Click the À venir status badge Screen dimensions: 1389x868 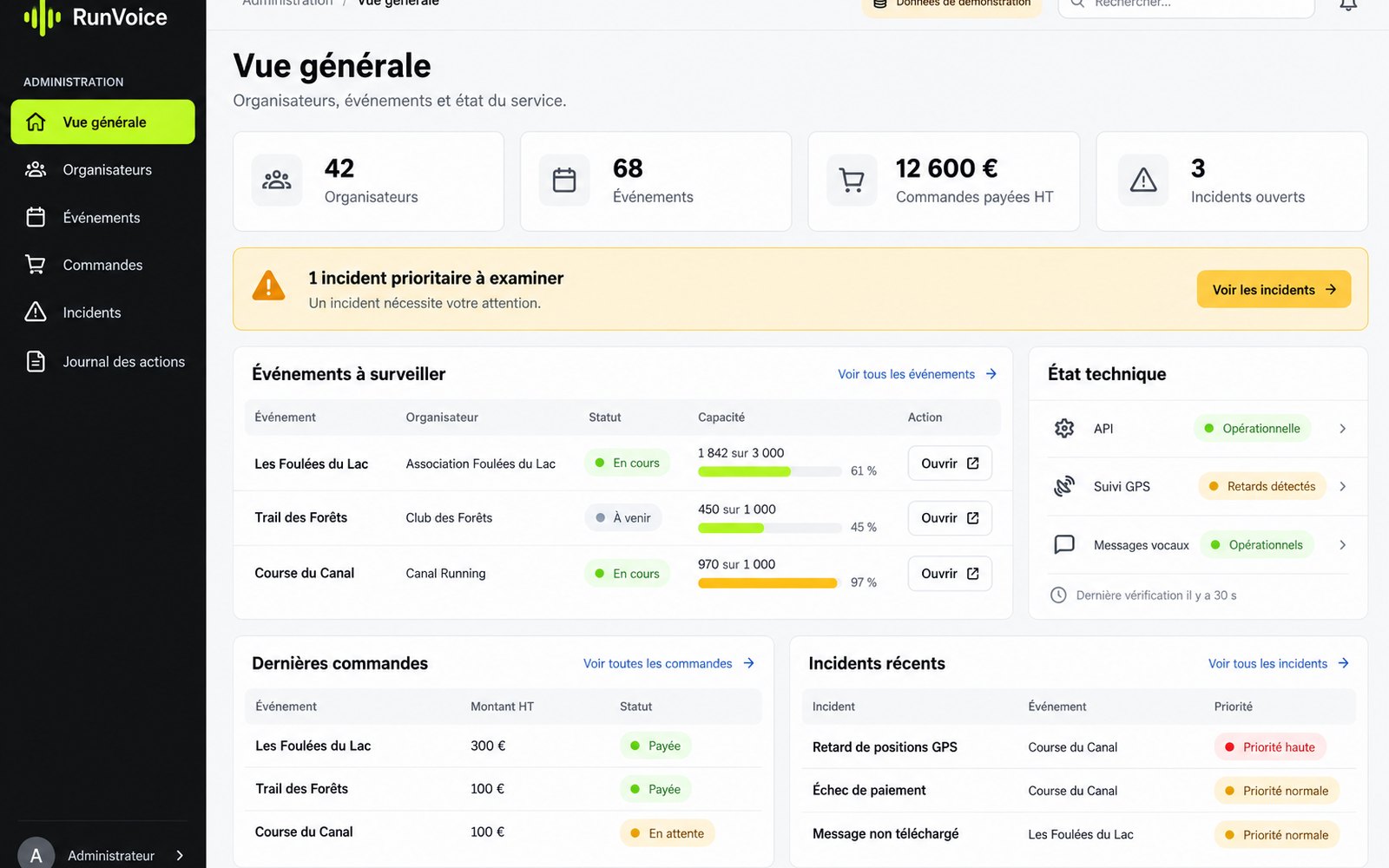pyautogui.click(x=623, y=518)
